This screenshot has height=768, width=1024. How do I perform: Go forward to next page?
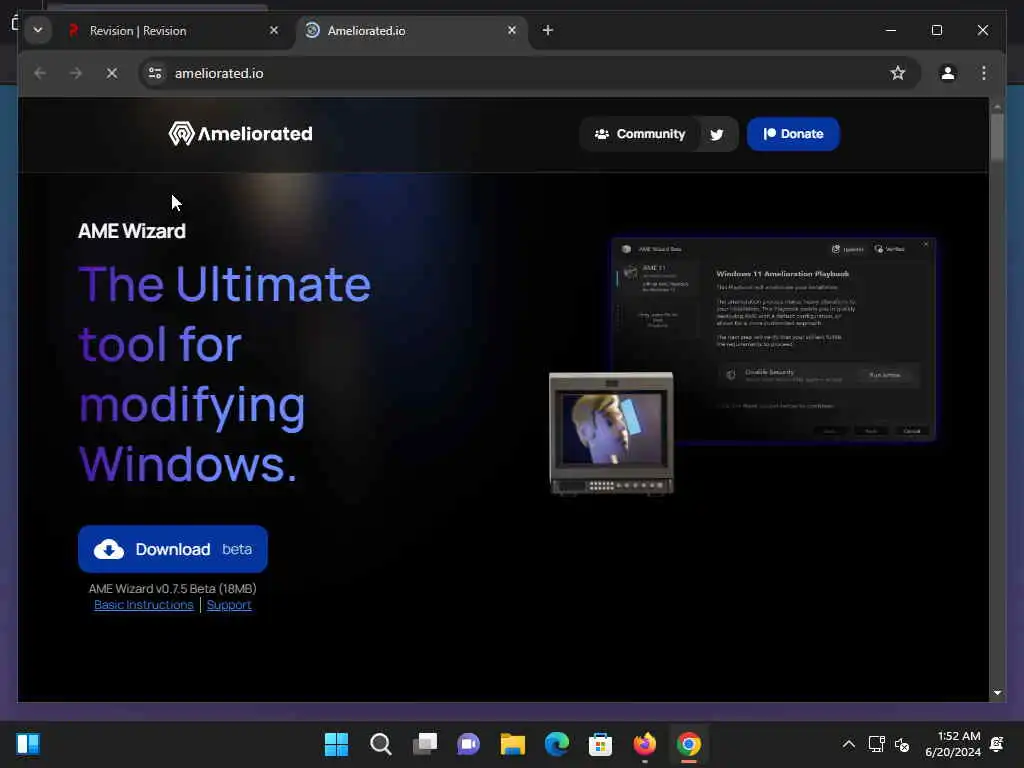point(76,73)
